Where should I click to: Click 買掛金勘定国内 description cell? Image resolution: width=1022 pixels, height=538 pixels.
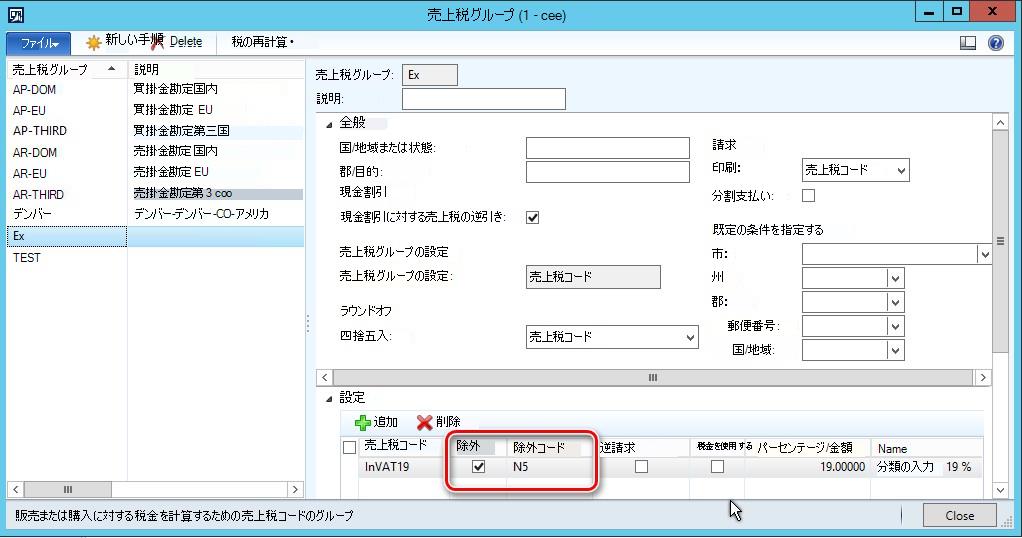(175, 89)
